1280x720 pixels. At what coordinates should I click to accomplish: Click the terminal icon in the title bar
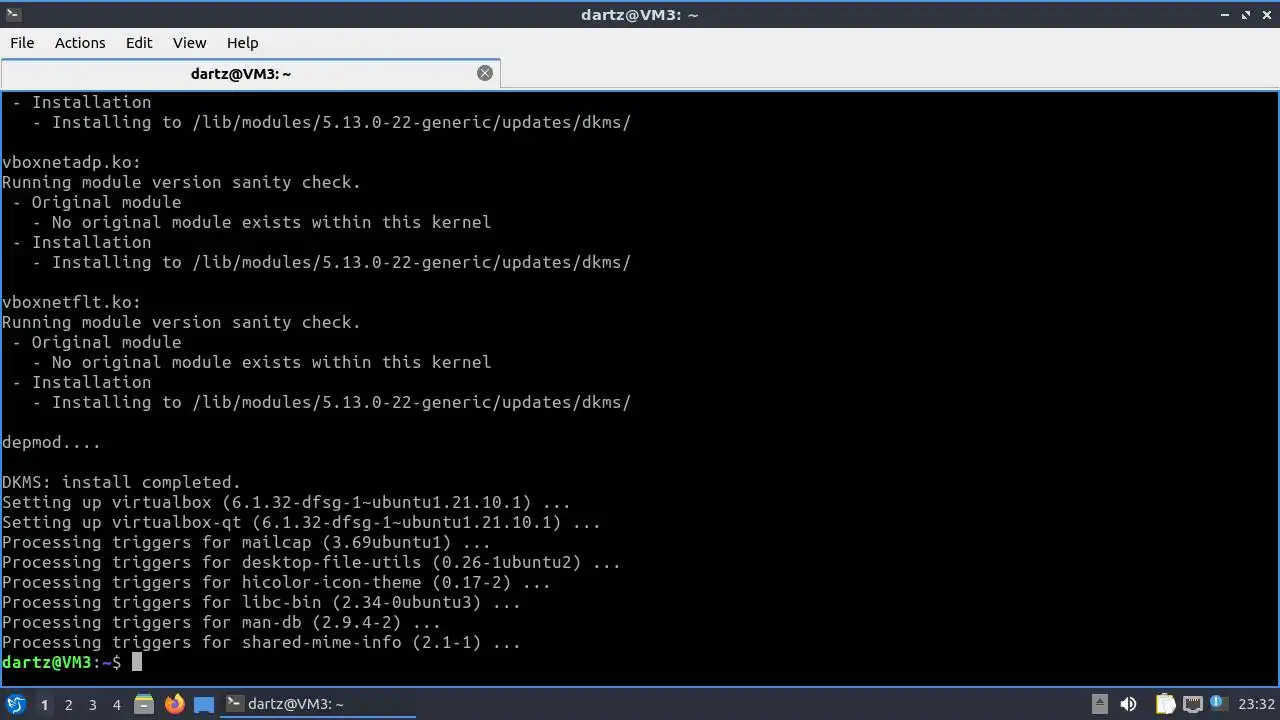[x=13, y=14]
